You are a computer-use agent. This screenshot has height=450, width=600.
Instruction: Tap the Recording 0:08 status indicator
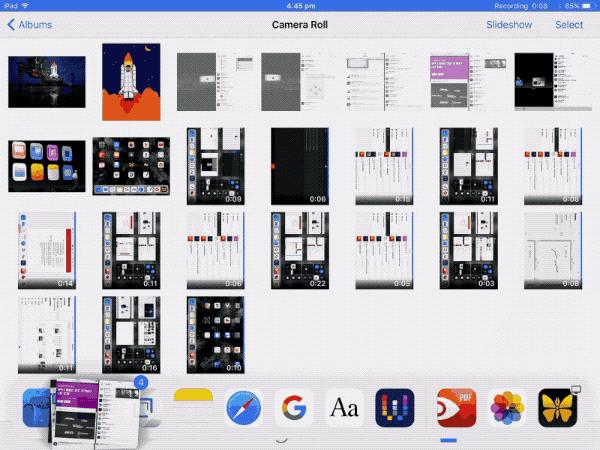coord(521,6)
